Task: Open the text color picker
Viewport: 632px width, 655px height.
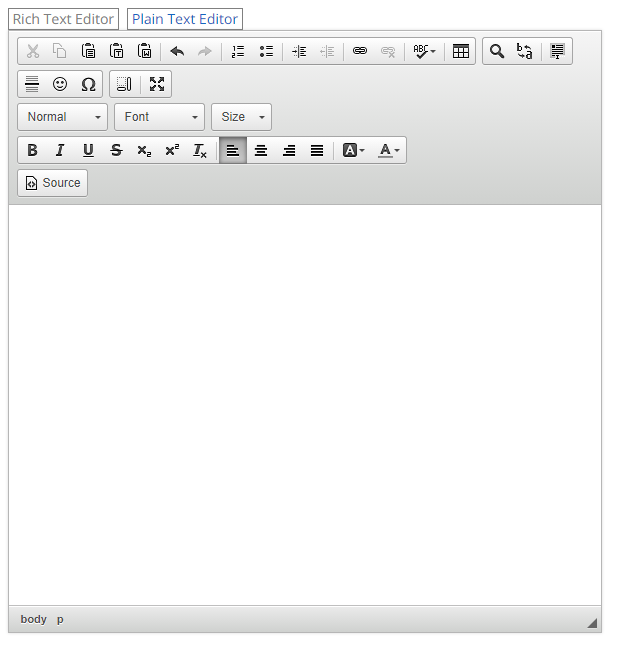Action: click(389, 150)
